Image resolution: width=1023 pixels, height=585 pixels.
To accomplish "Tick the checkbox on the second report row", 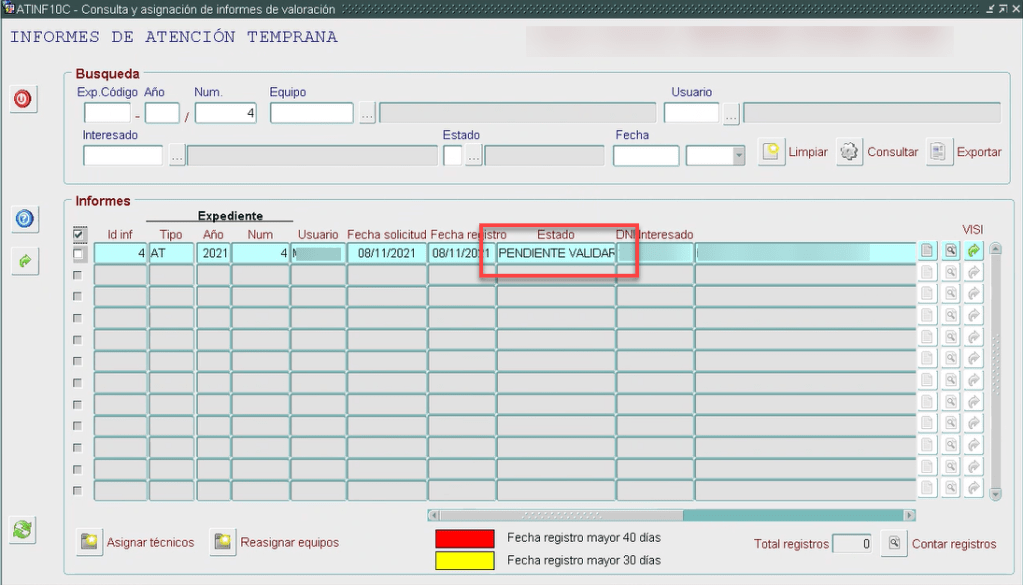I will point(78,274).
